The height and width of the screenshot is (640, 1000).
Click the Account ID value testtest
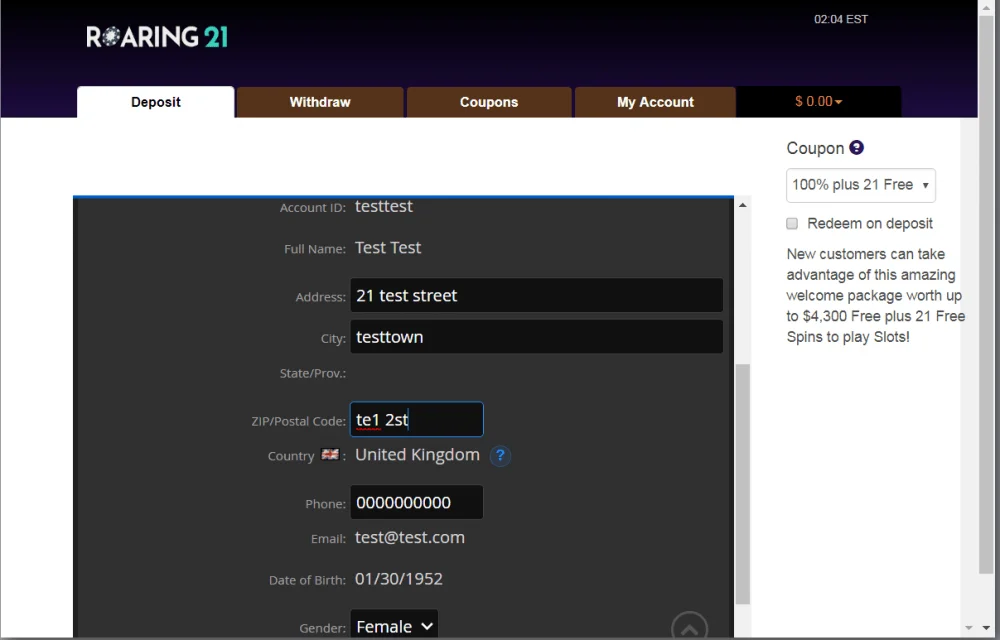coord(384,206)
